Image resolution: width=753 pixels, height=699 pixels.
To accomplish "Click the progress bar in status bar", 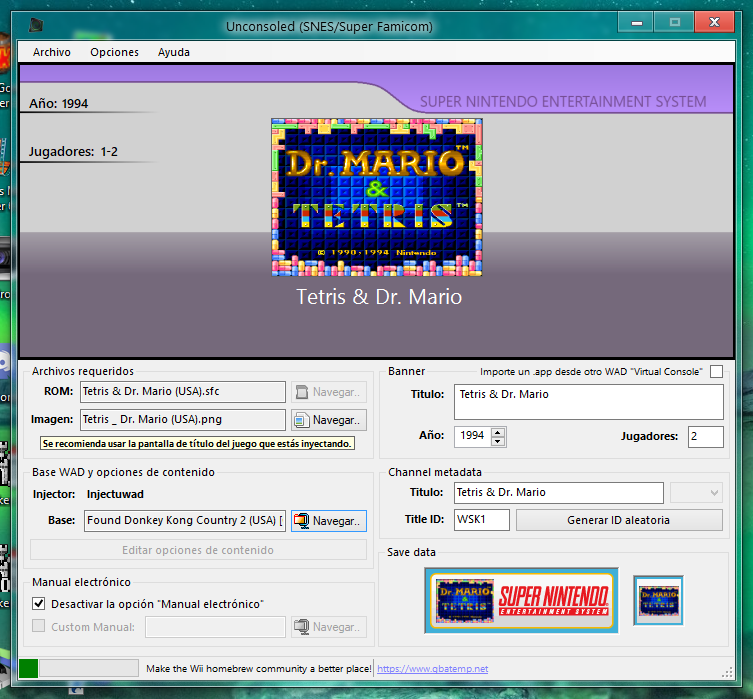I will click(89, 668).
